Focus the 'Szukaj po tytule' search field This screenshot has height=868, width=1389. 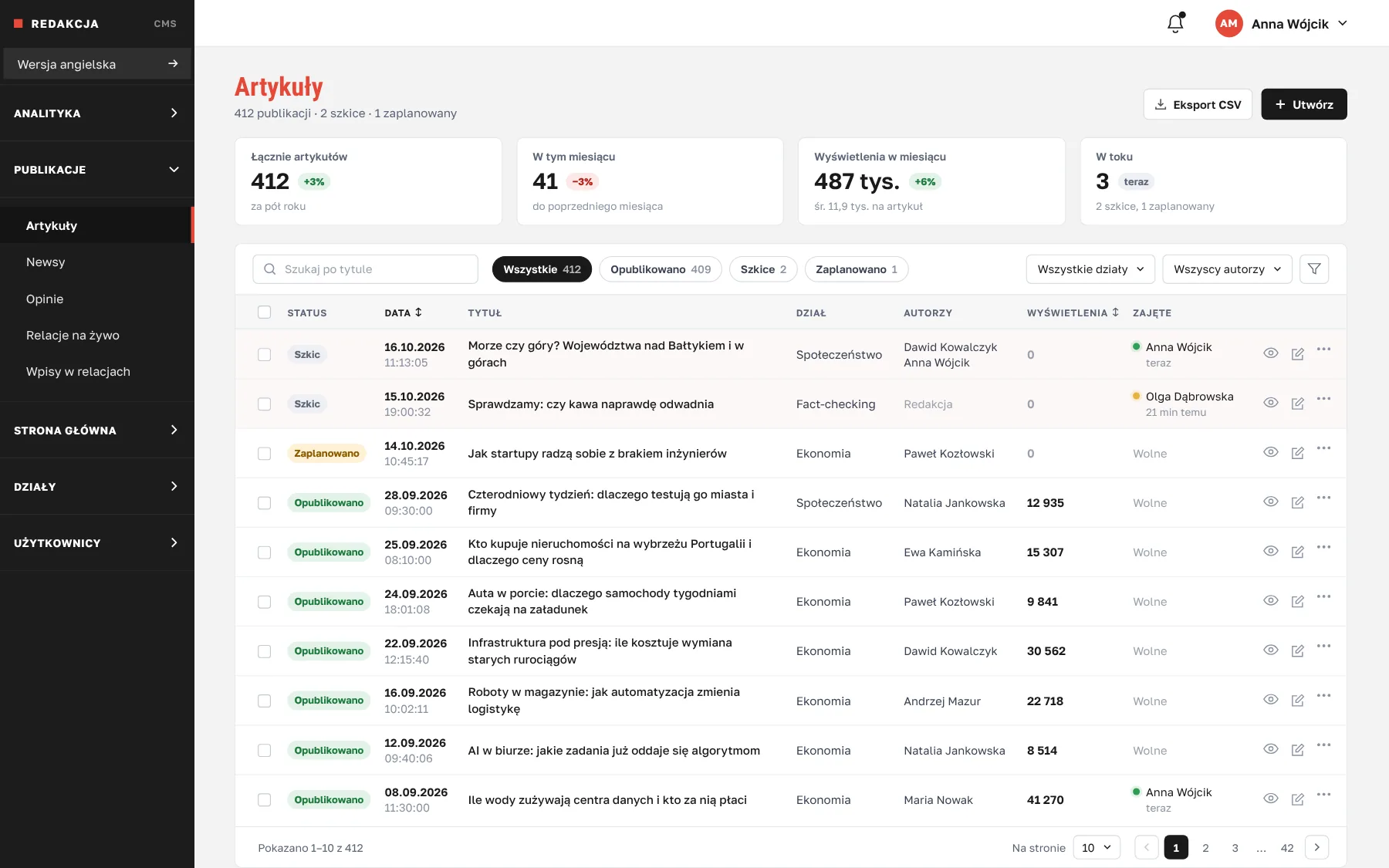pyautogui.click(x=365, y=269)
